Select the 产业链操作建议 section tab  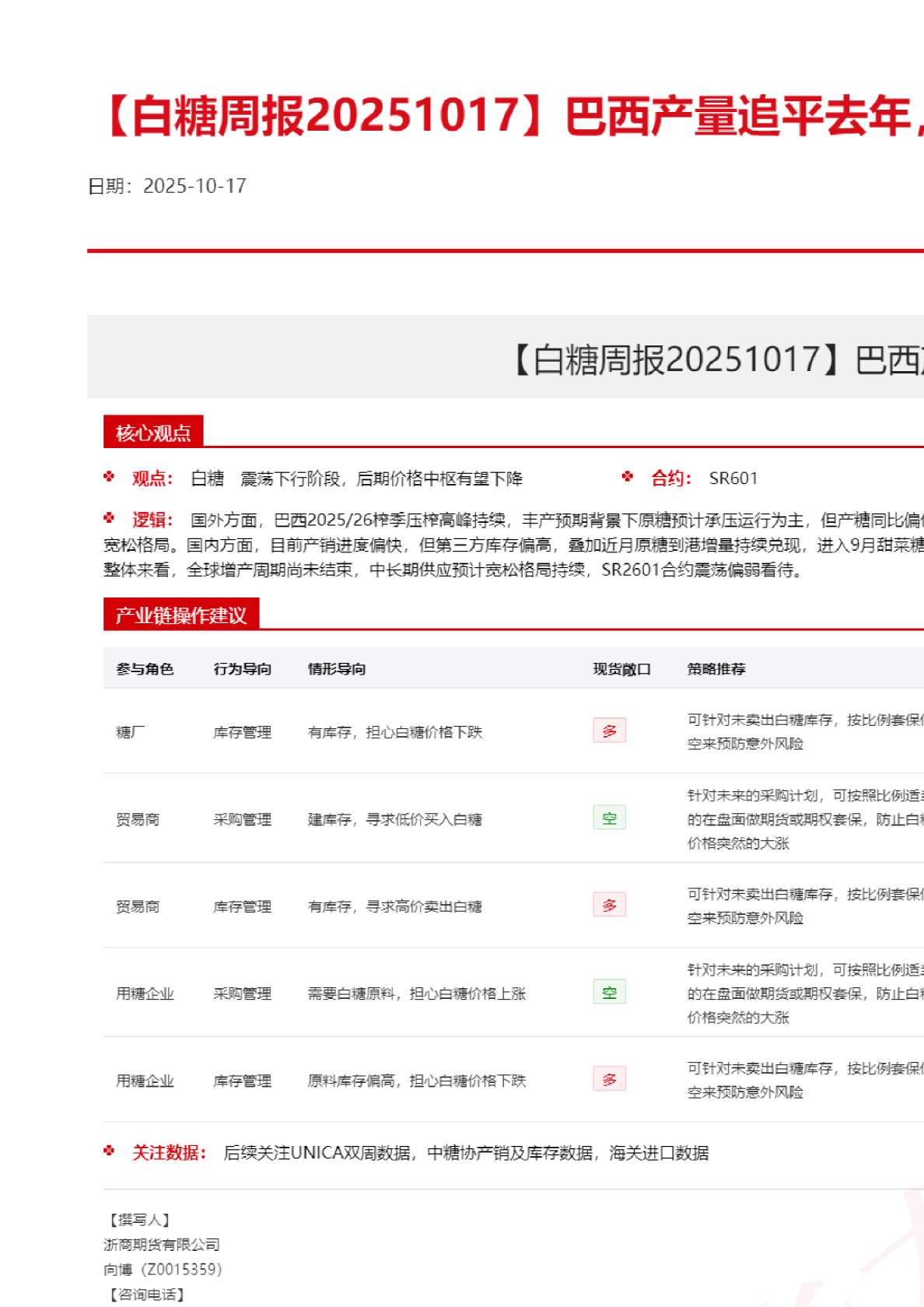(180, 615)
